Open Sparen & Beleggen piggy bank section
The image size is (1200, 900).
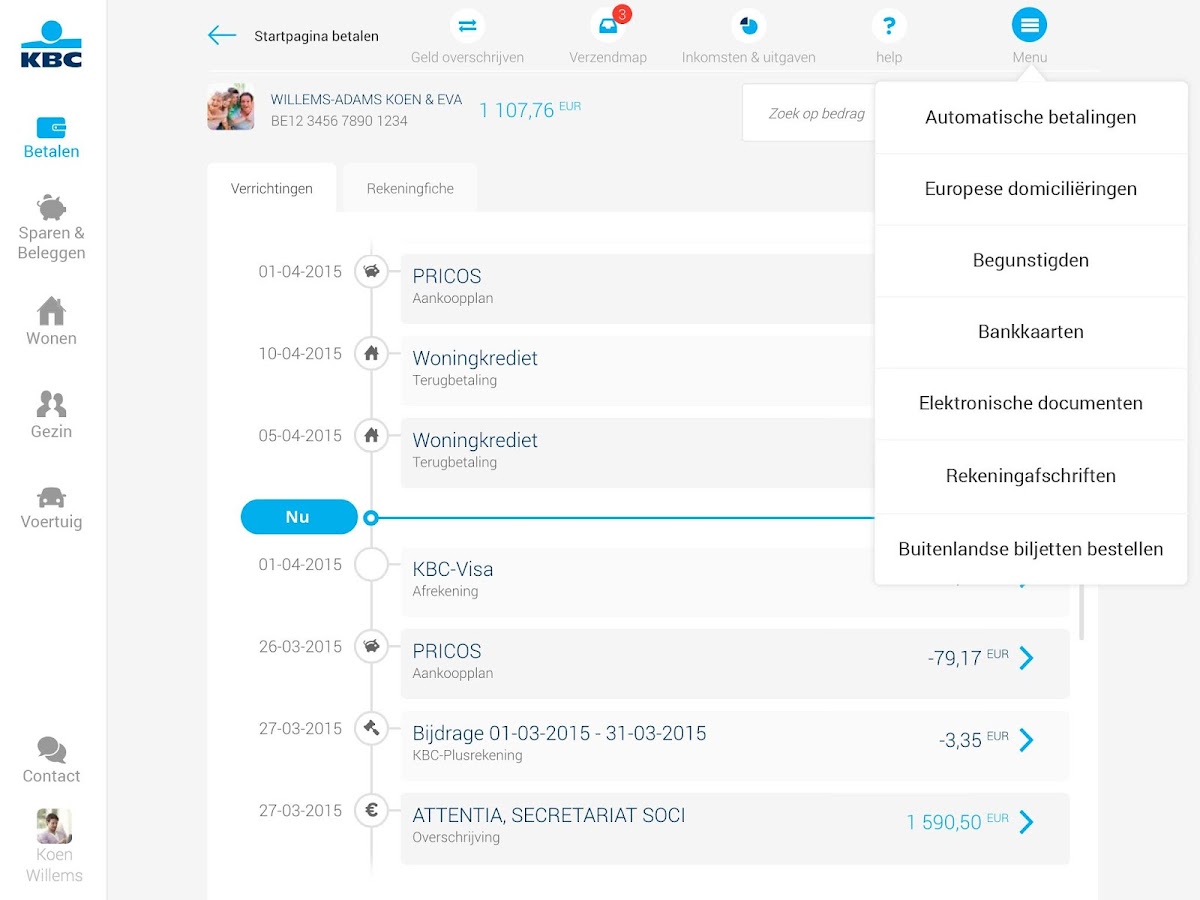pyautogui.click(x=51, y=227)
